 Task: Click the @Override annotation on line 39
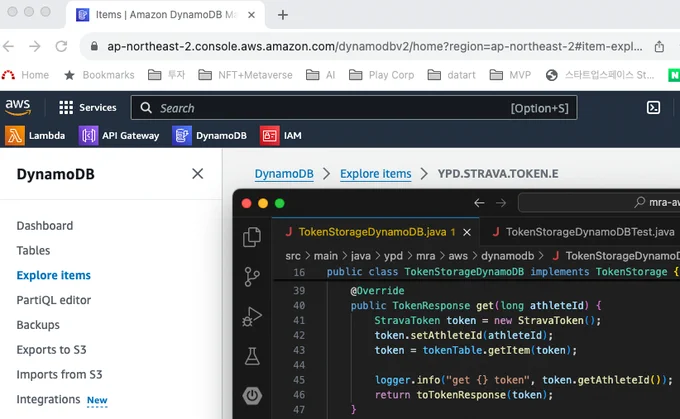click(377, 291)
